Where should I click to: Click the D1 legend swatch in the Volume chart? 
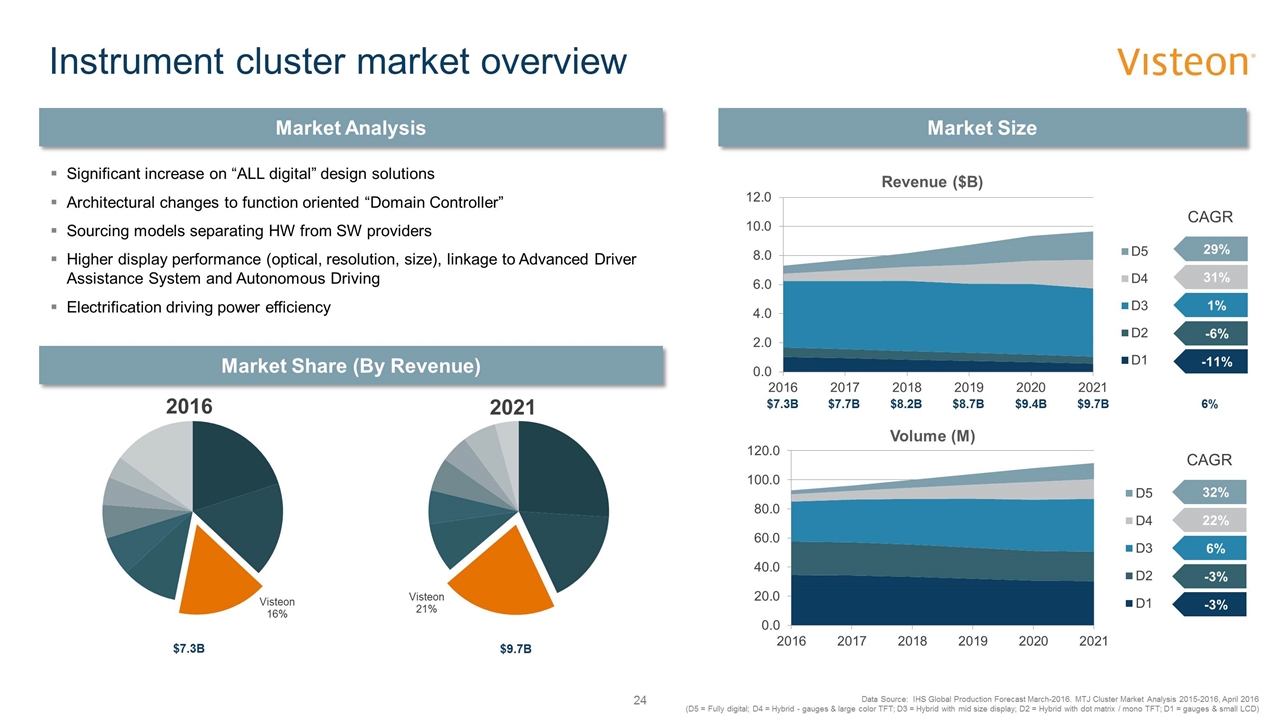tap(1127, 603)
